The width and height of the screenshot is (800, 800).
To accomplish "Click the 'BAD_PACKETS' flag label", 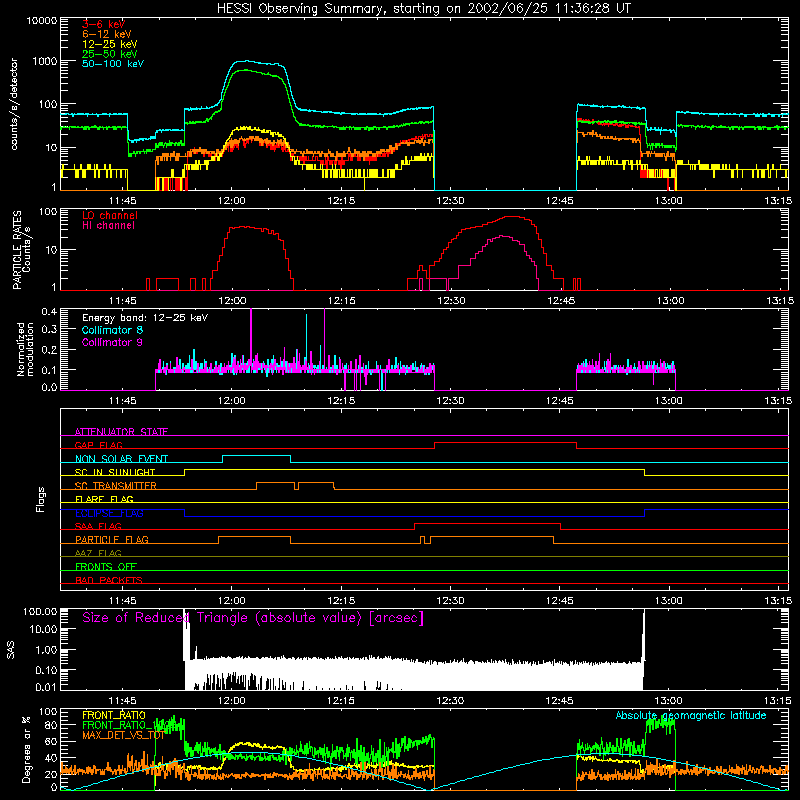I will (x=109, y=580).
